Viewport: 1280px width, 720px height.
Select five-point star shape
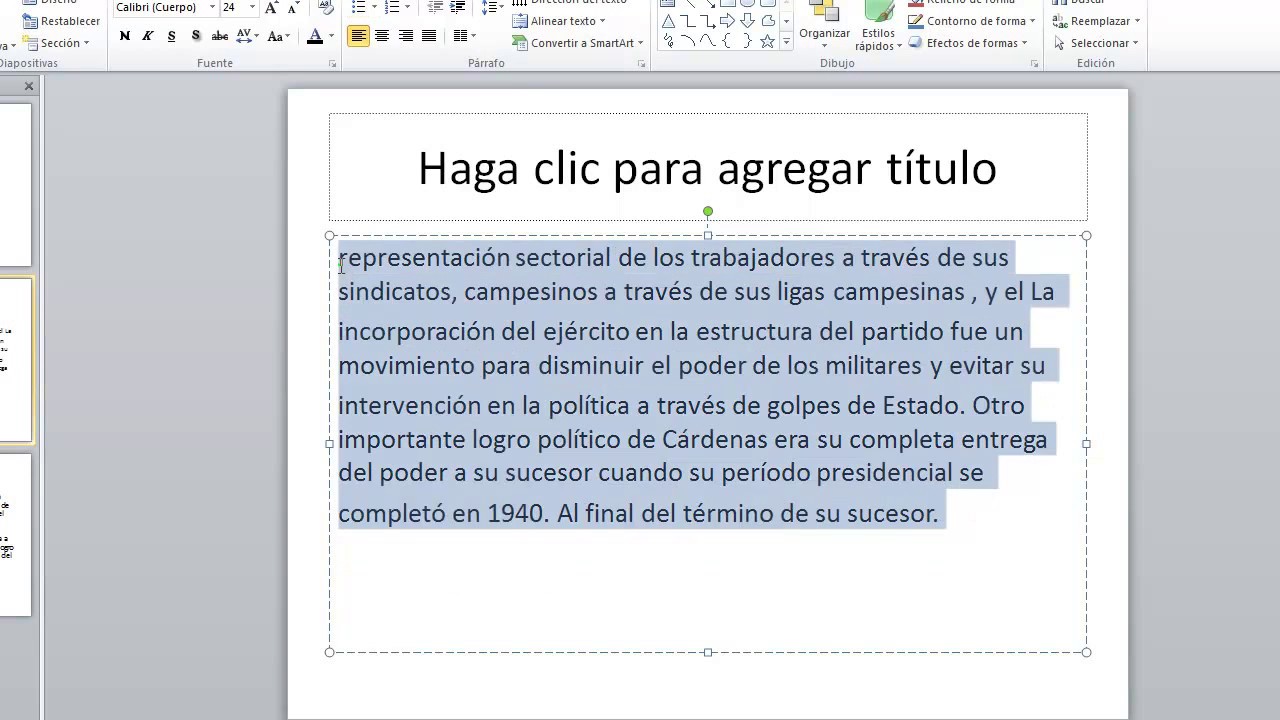pyautogui.click(x=767, y=41)
